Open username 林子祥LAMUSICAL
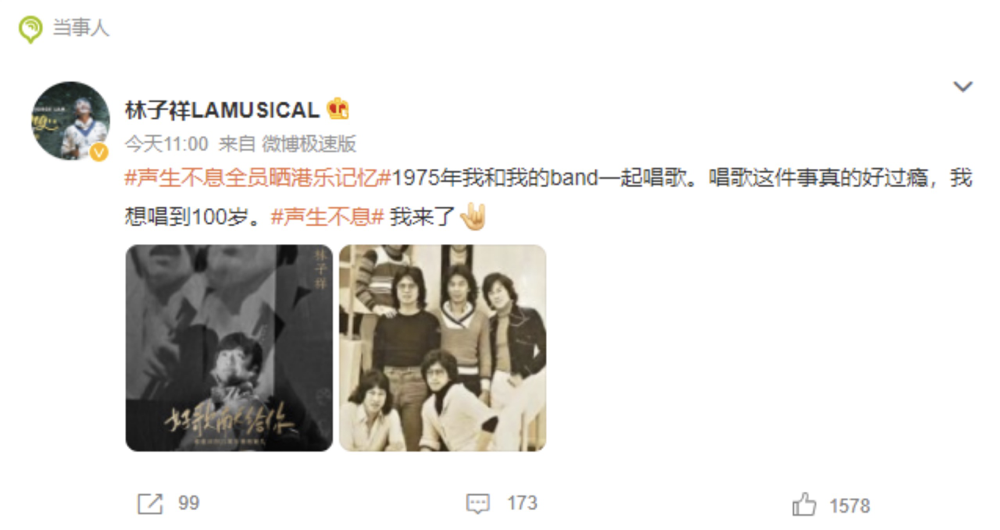This screenshot has height=530, width=1000. [x=222, y=110]
